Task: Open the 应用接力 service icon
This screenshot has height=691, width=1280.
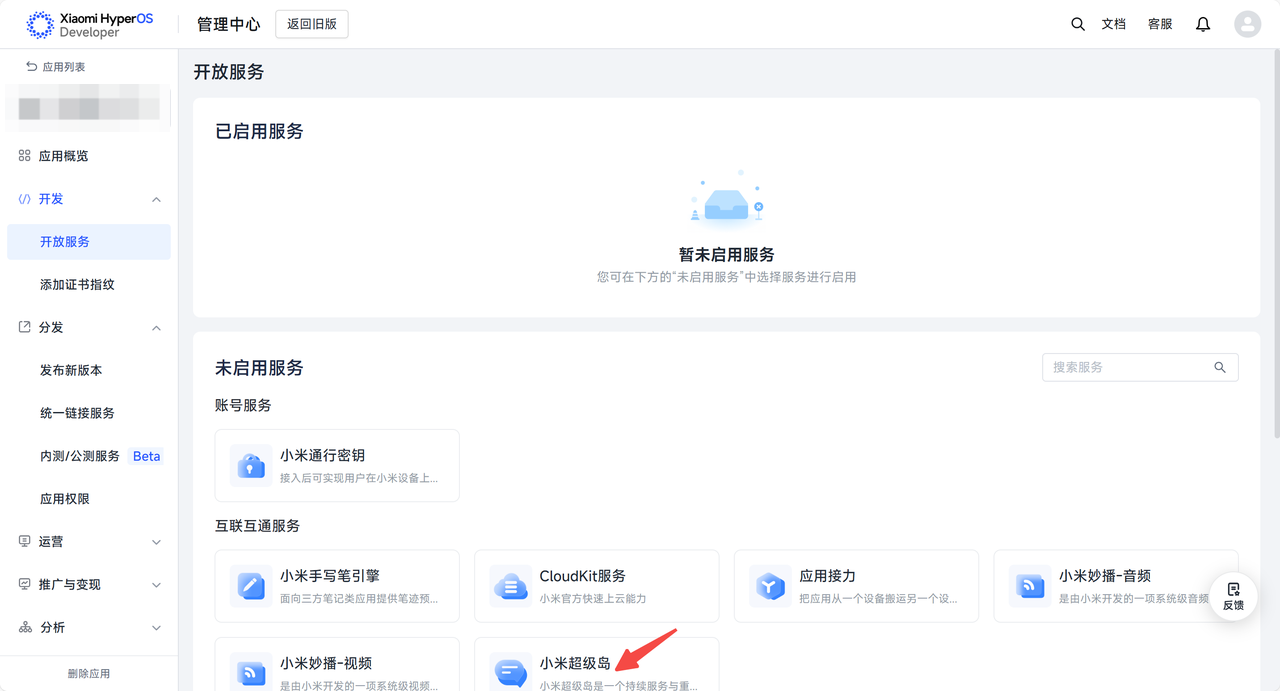Action: pos(770,586)
